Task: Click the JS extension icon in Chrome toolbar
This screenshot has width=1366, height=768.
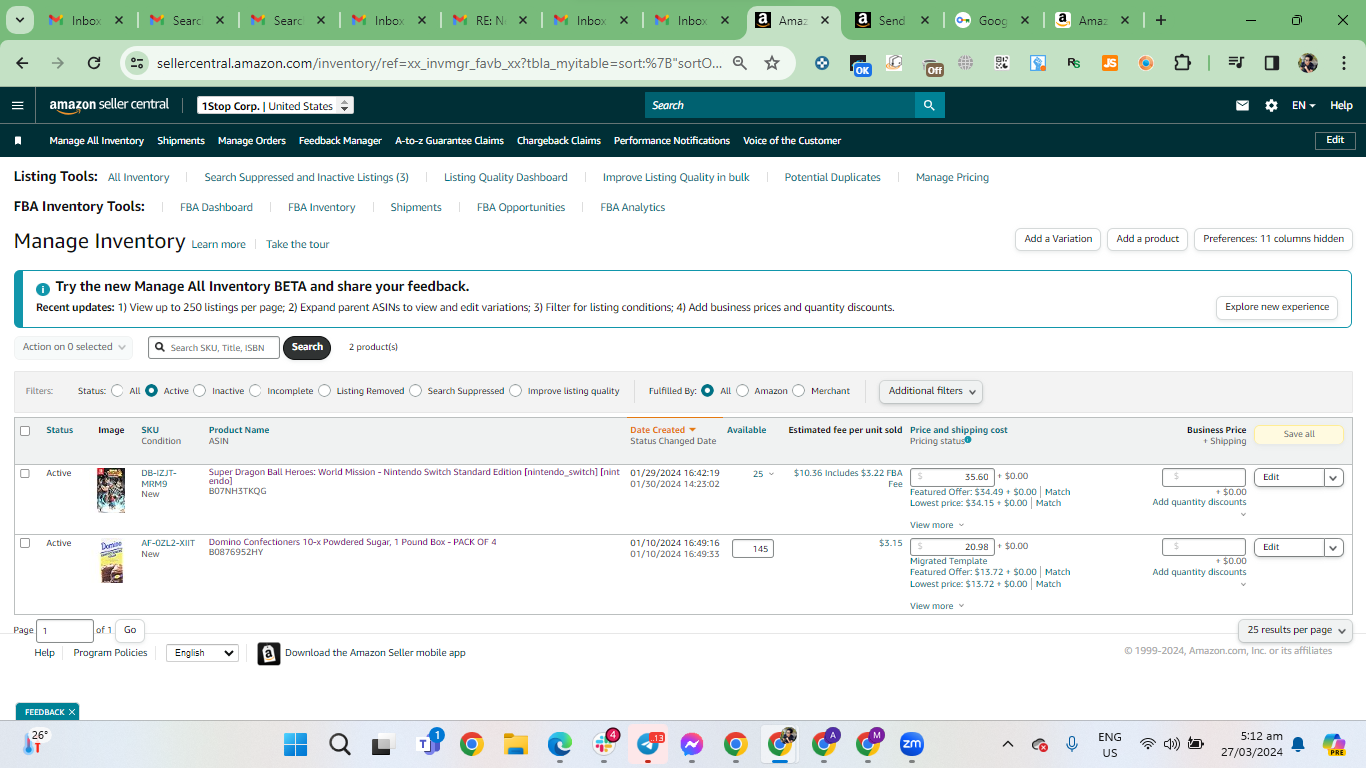Action: pyautogui.click(x=1110, y=63)
